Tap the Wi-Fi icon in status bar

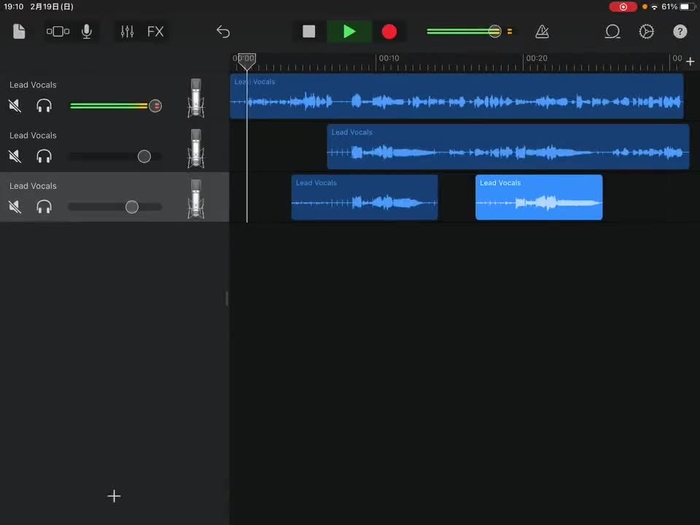654,7
